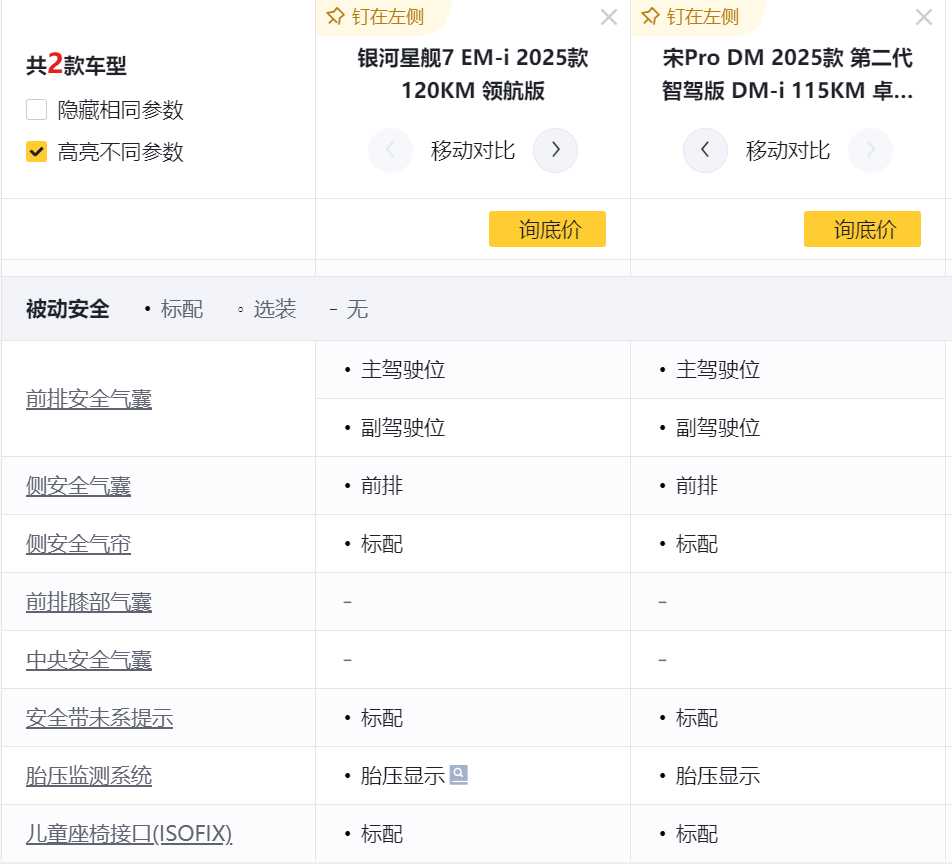952x865 pixels.
Task: View 侧安全气帘 explanation link
Action: click(78, 544)
